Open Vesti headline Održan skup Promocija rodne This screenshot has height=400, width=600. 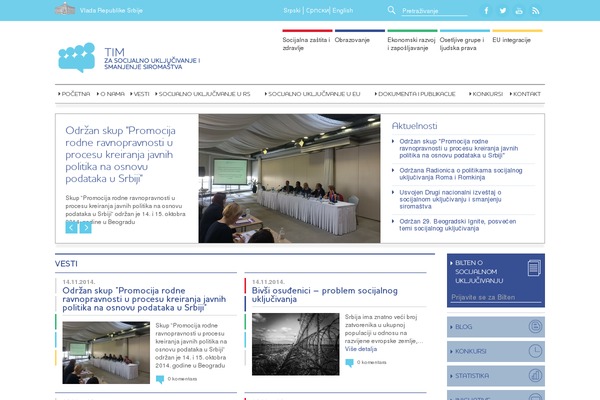click(x=144, y=299)
